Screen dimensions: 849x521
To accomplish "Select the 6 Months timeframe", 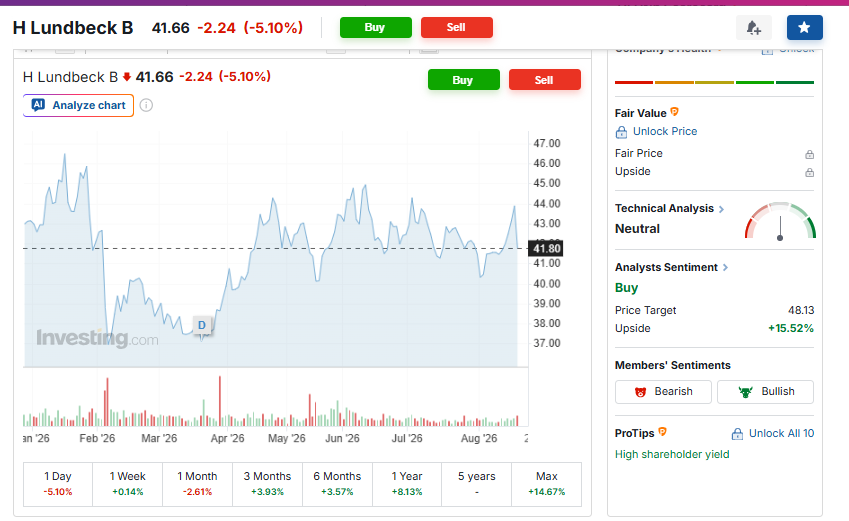I will pyautogui.click(x=337, y=484).
